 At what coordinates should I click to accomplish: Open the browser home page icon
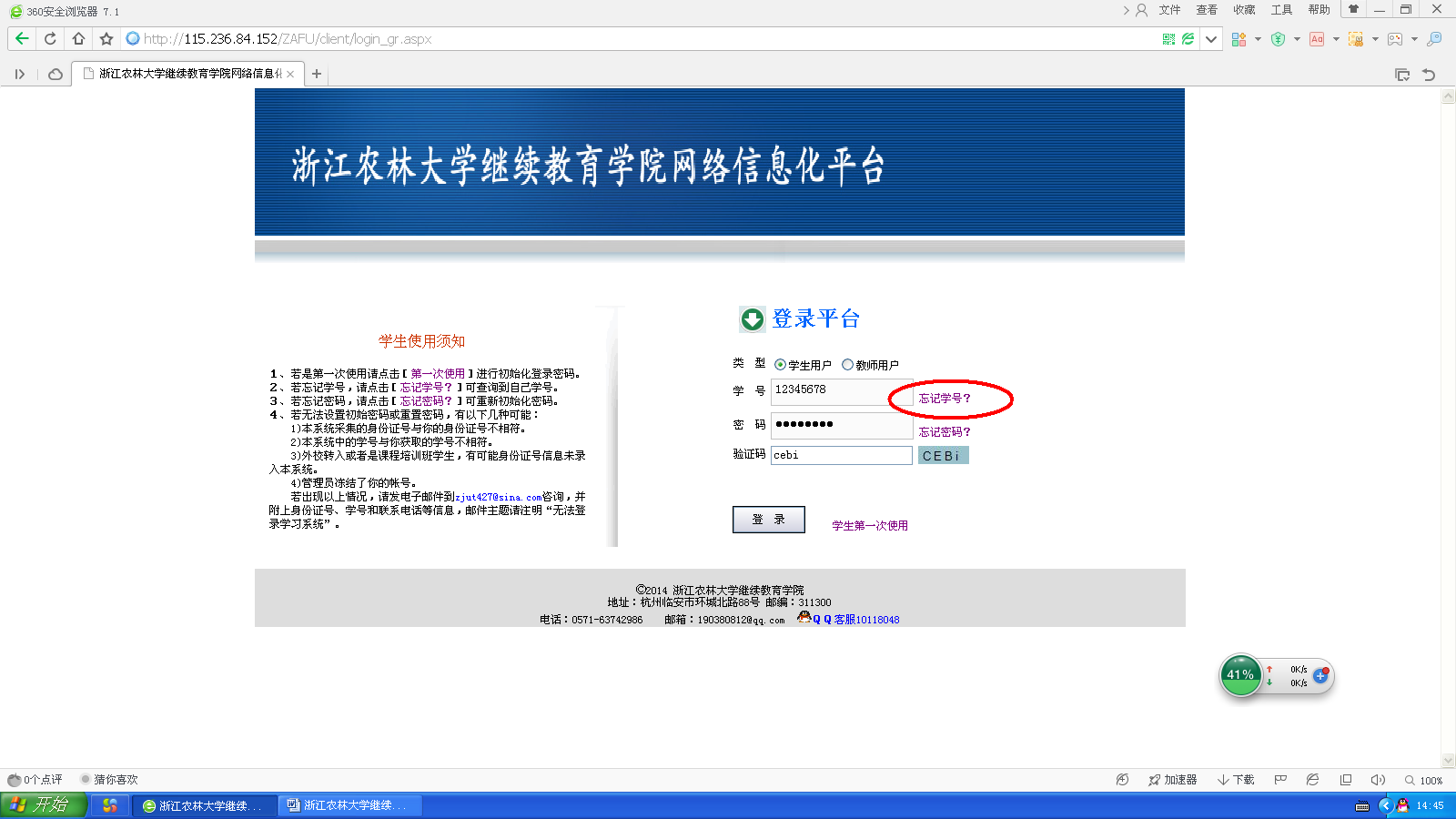pos(78,38)
